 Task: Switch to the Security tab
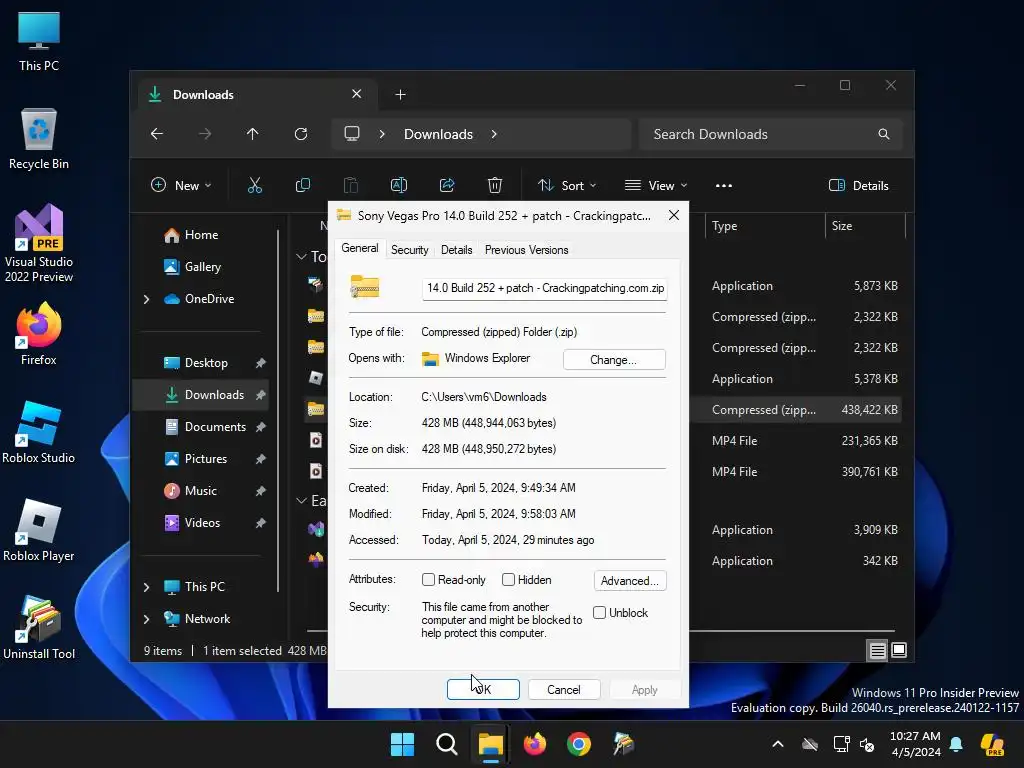pos(409,249)
